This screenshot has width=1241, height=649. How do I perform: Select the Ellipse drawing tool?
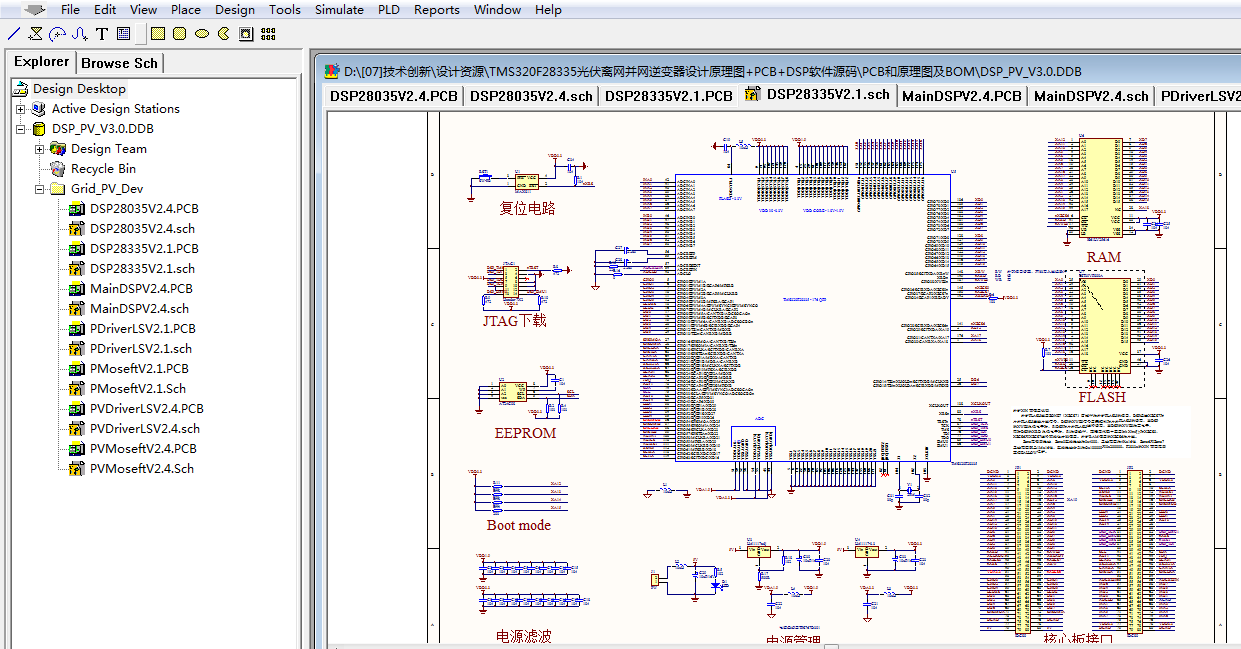point(201,33)
